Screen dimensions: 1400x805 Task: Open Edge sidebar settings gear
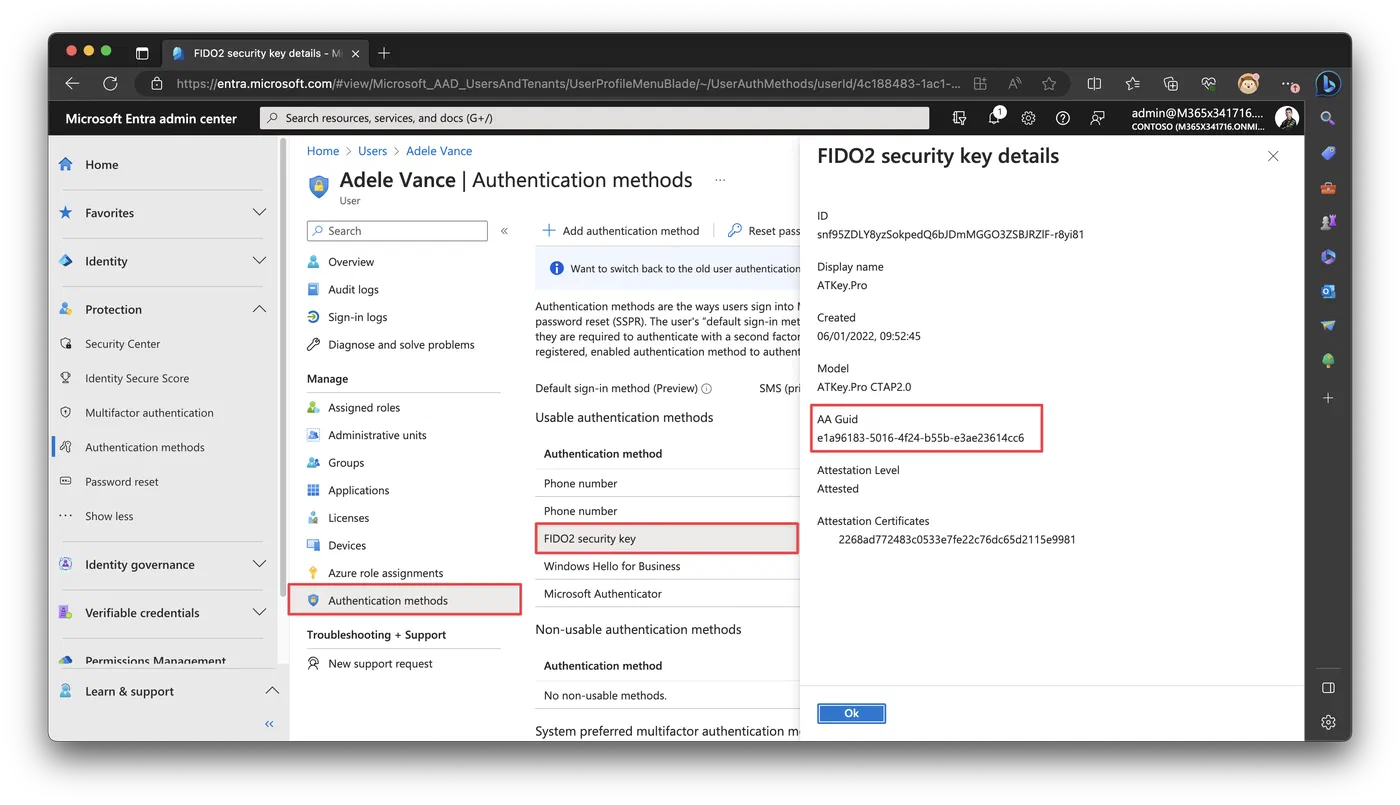tap(1328, 722)
